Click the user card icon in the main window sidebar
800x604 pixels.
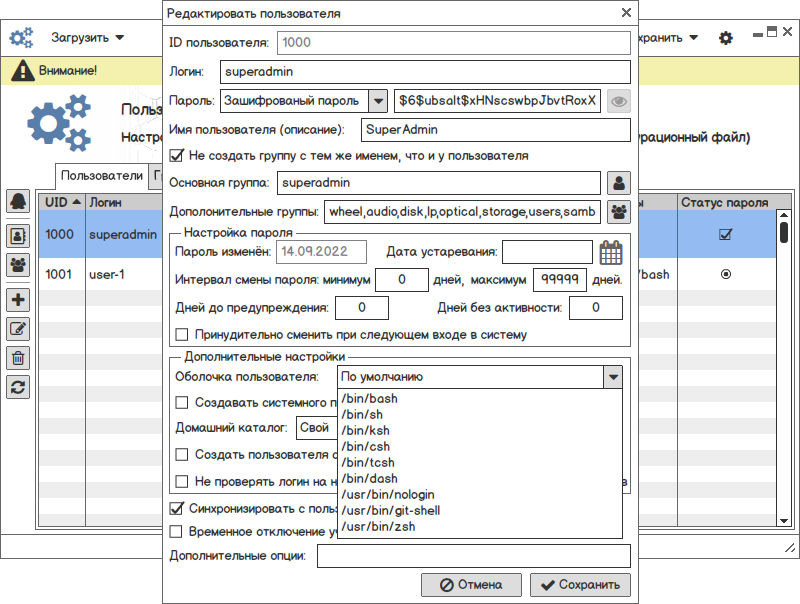pos(18,236)
